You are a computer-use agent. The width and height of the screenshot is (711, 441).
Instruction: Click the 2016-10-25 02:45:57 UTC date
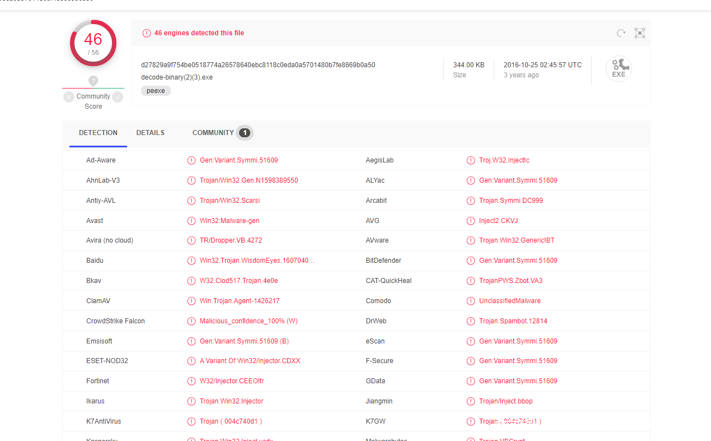click(542, 65)
